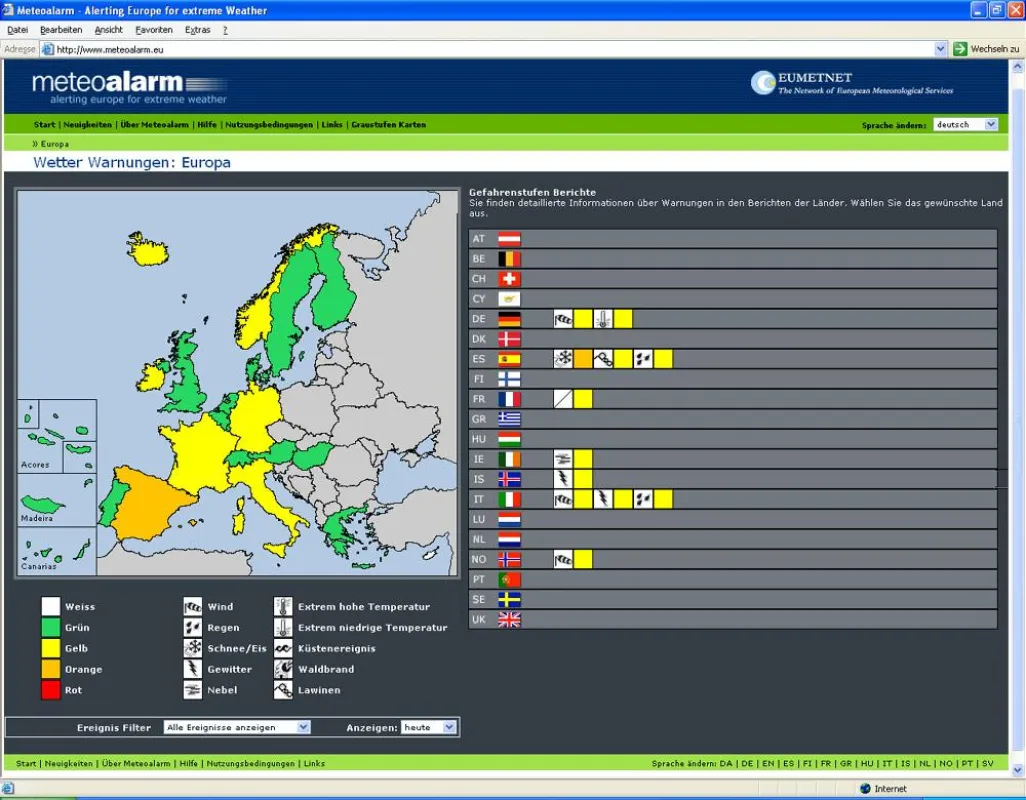Click the Internet zone status bar icon
The width and height of the screenshot is (1026, 800).
pyautogui.click(x=866, y=788)
